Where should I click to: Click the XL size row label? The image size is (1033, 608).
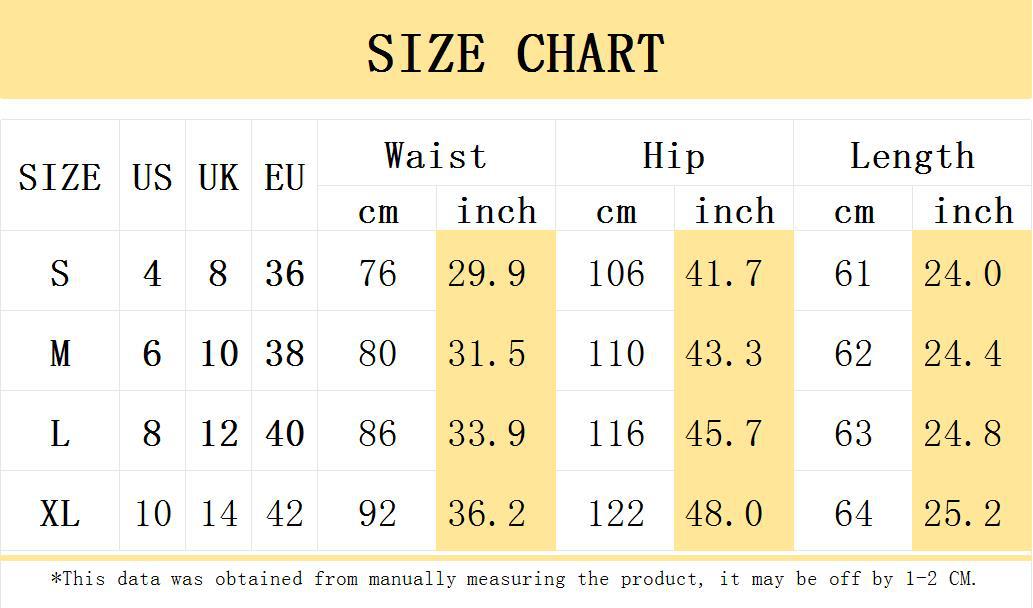coord(60,512)
